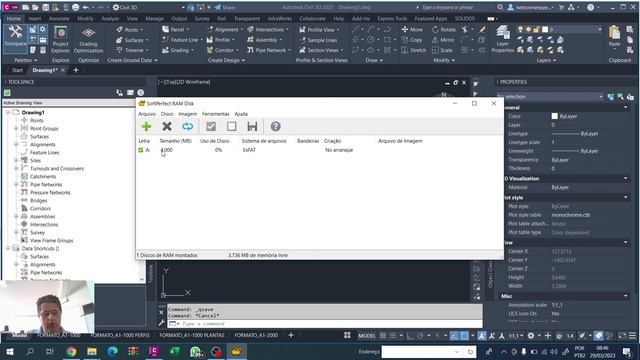640x360 pixels.
Task: Expand the Alignments node under Drawing1
Action: [16, 144]
